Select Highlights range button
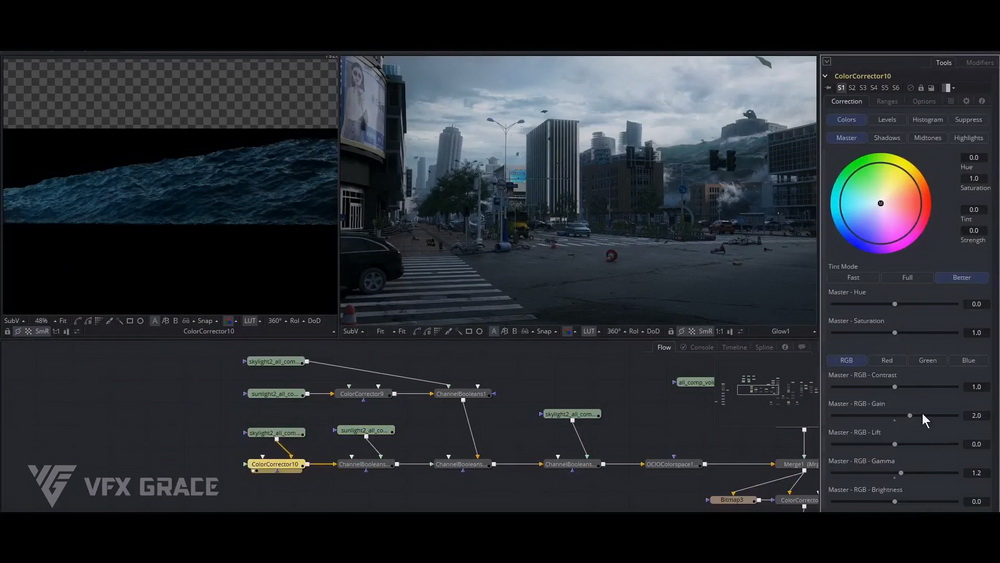The width and height of the screenshot is (1000, 563). (x=968, y=138)
